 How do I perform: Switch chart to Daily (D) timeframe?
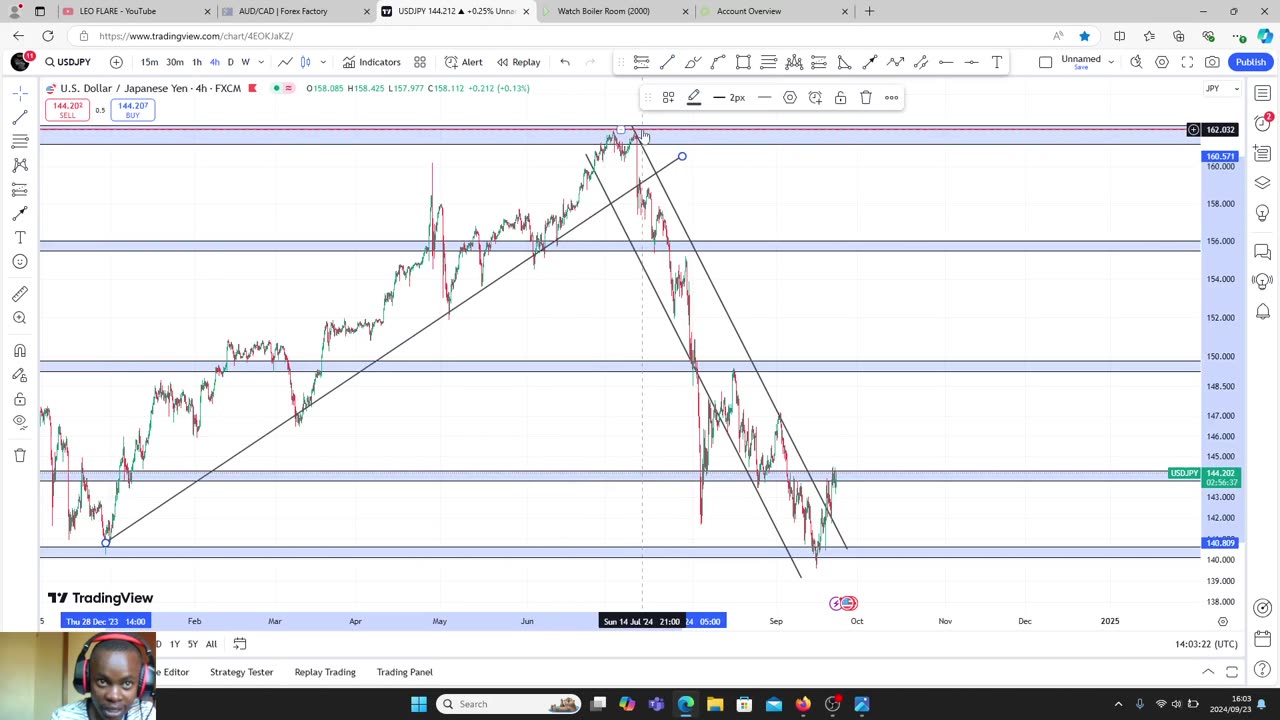tap(231, 62)
